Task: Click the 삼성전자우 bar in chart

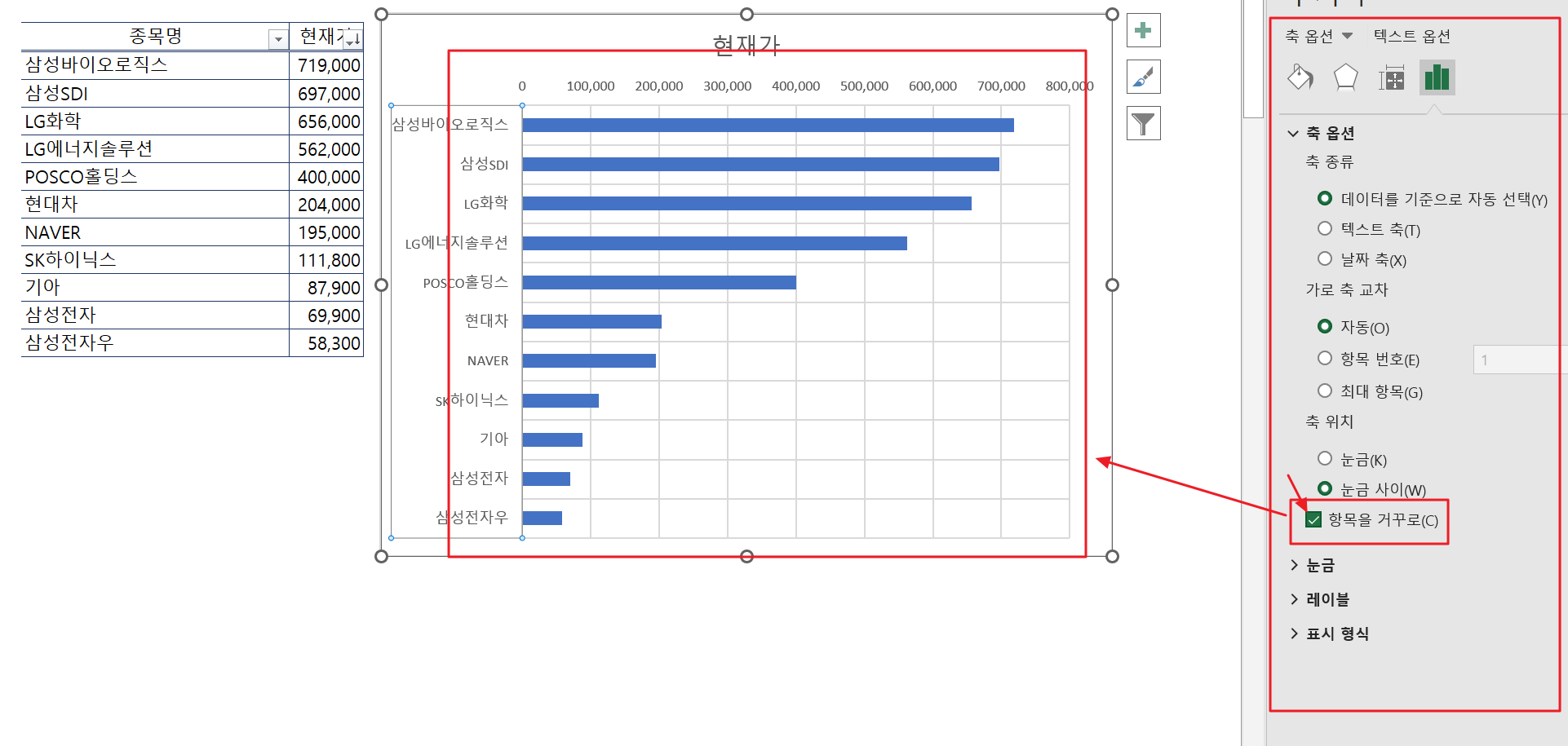Action: pos(542,518)
